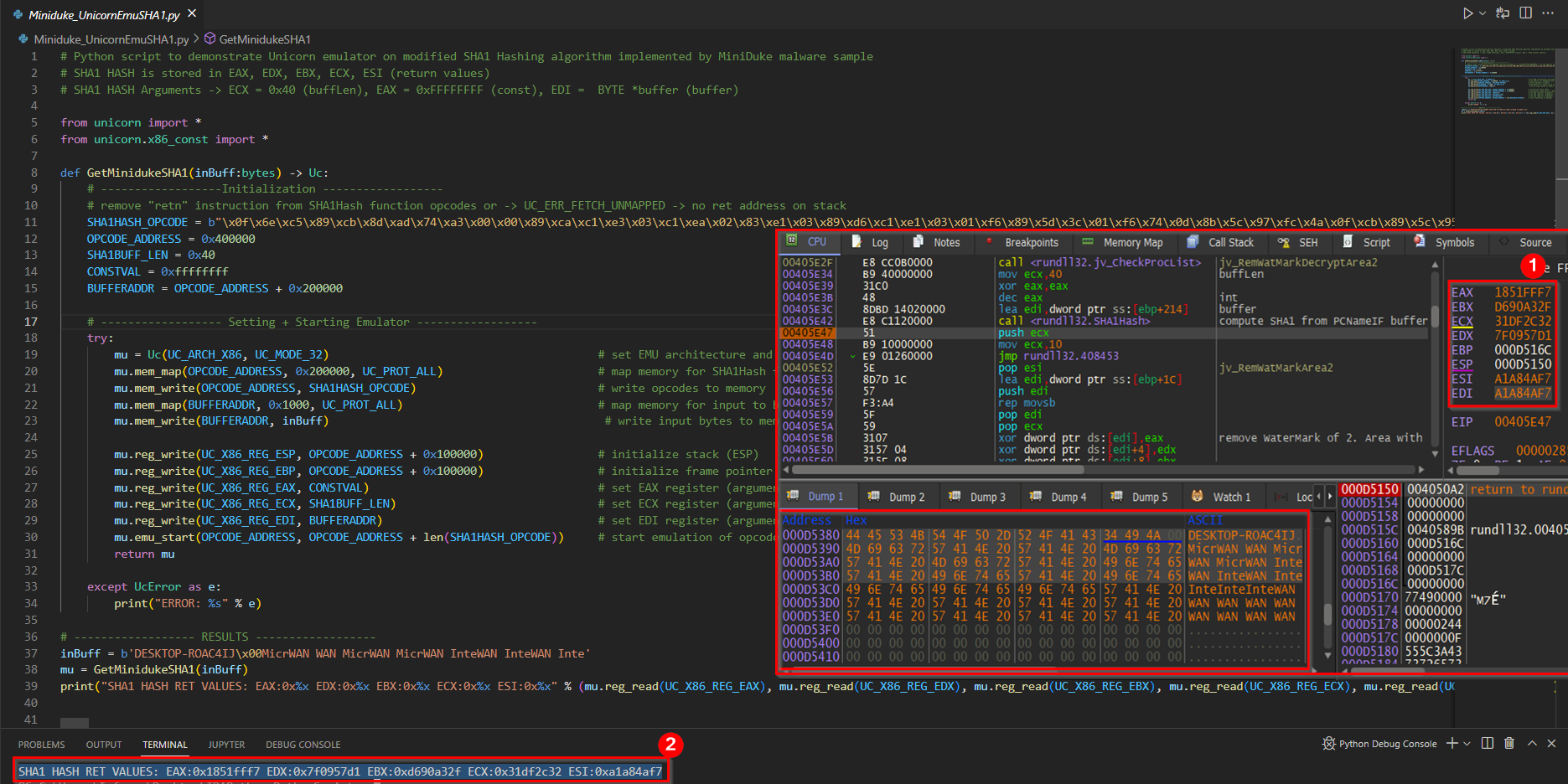Screen dimensions: 1568x784
Task: Switch to the OUTPUT panel tab
Action: click(x=104, y=745)
